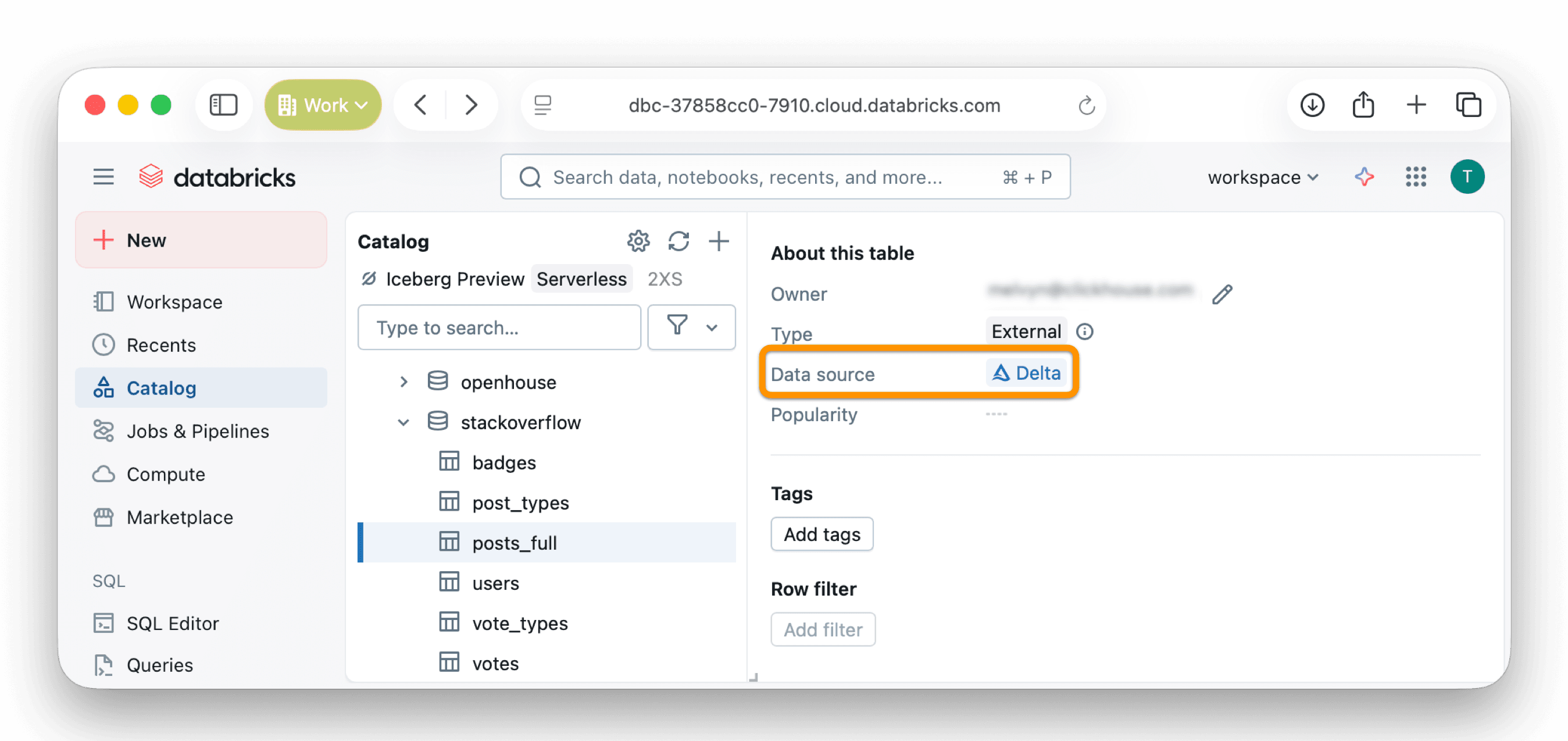Image resolution: width=1568 pixels, height=741 pixels.
Task: Click the Type info icon
Action: pyautogui.click(x=1085, y=332)
